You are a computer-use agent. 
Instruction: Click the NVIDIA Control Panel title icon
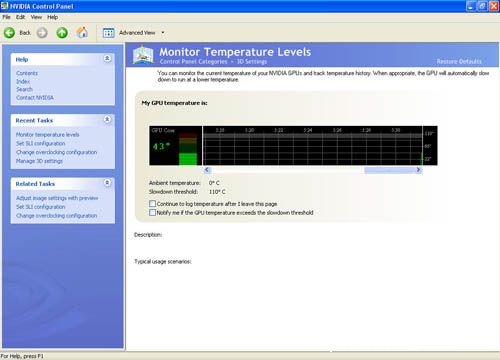pos(4,6)
